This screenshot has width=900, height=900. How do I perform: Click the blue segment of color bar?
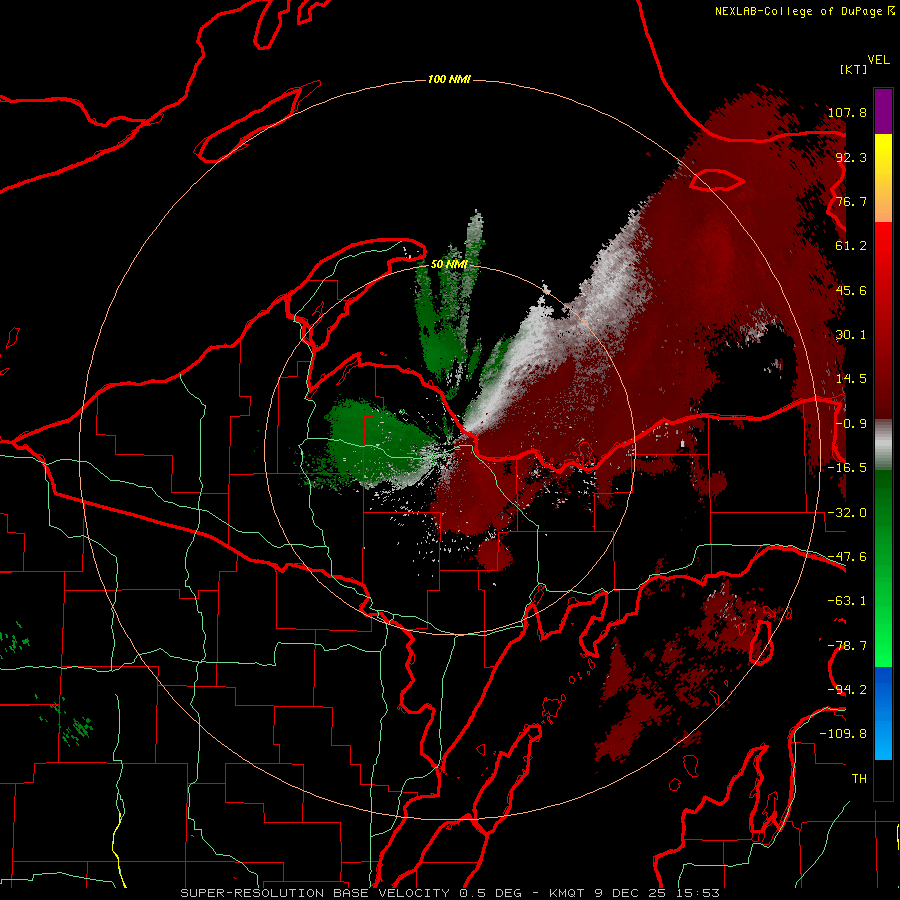(x=883, y=713)
